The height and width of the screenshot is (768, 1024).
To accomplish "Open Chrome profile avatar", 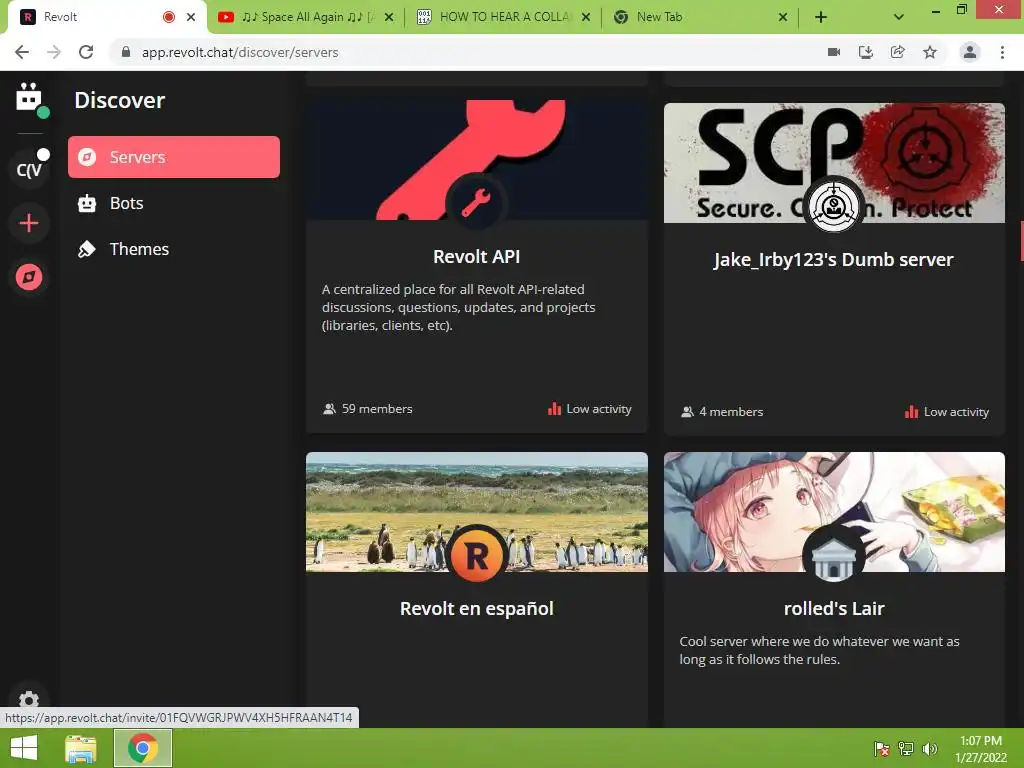I will coord(970,52).
